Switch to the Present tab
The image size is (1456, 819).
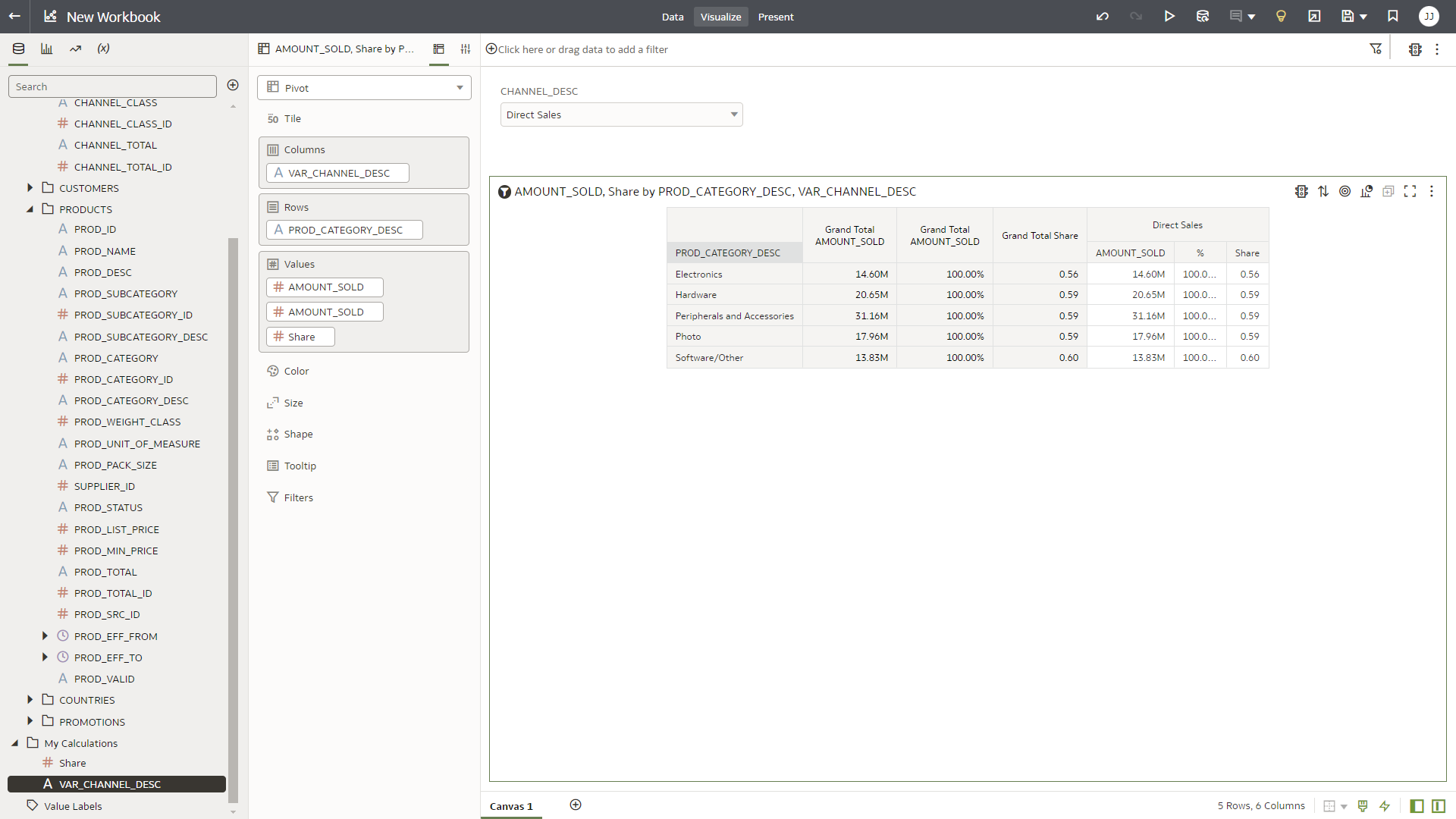776,17
